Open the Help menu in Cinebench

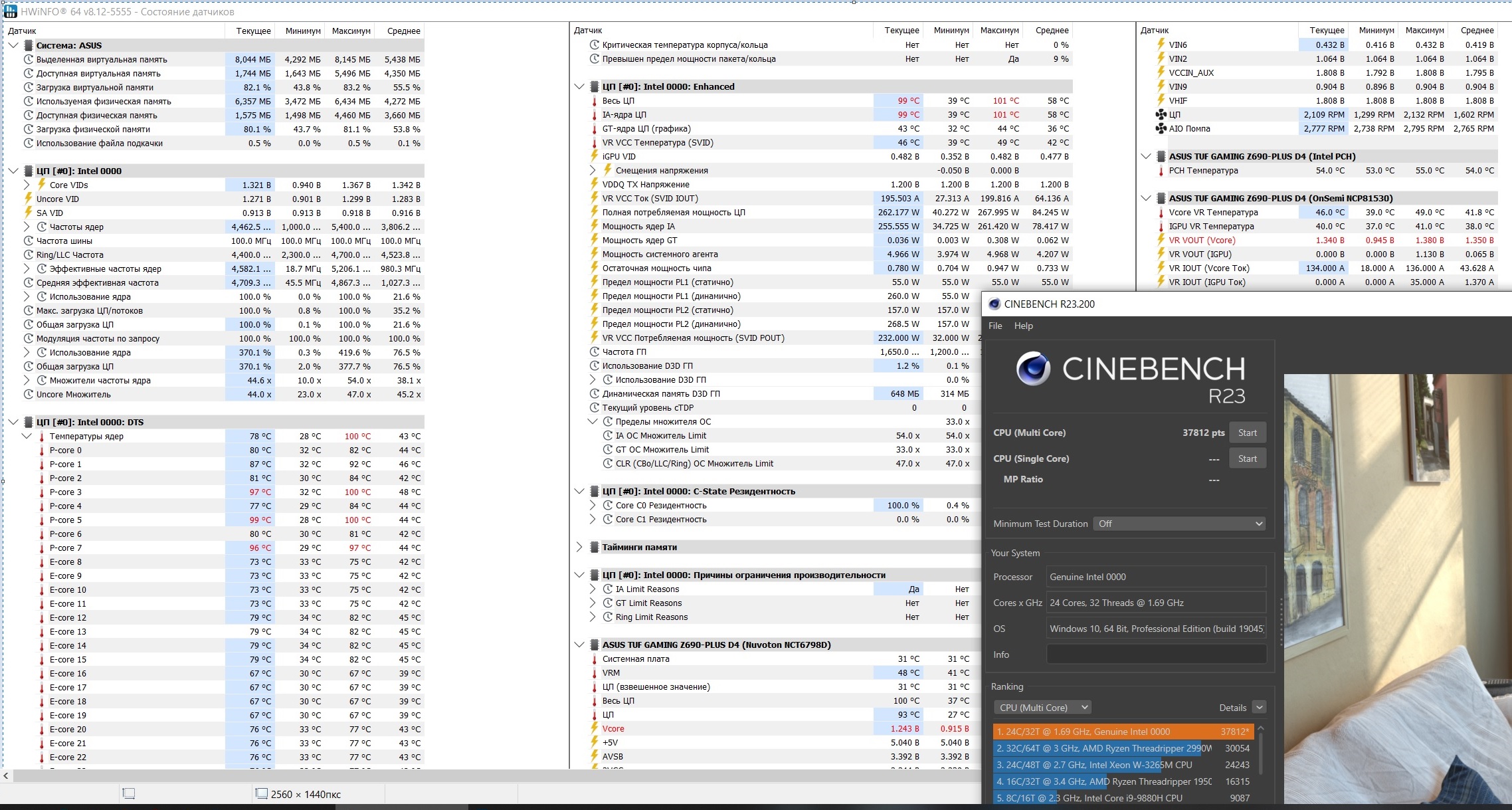(x=1023, y=326)
